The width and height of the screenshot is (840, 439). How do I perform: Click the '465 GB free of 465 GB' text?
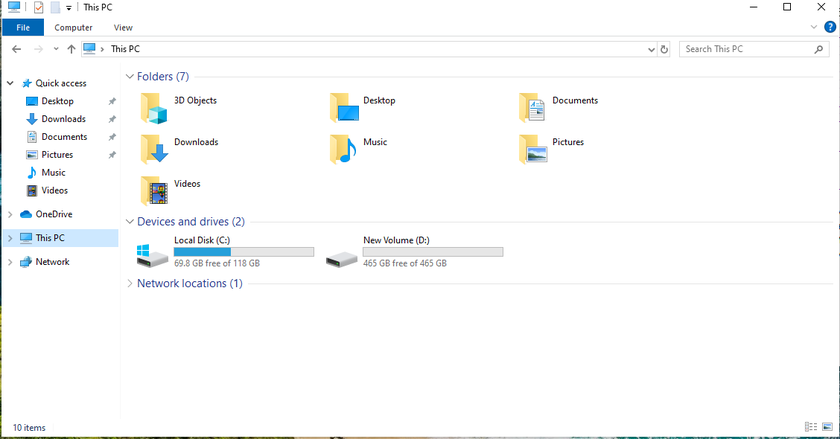pyautogui.click(x=405, y=263)
